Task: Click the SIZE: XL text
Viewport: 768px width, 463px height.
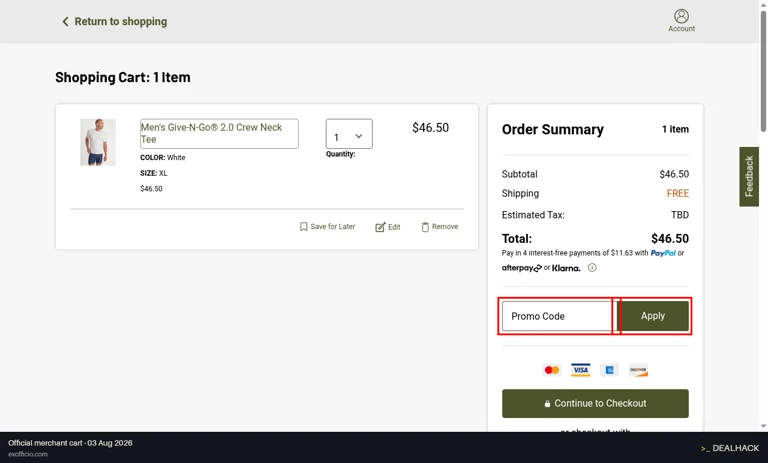Action: click(153, 173)
